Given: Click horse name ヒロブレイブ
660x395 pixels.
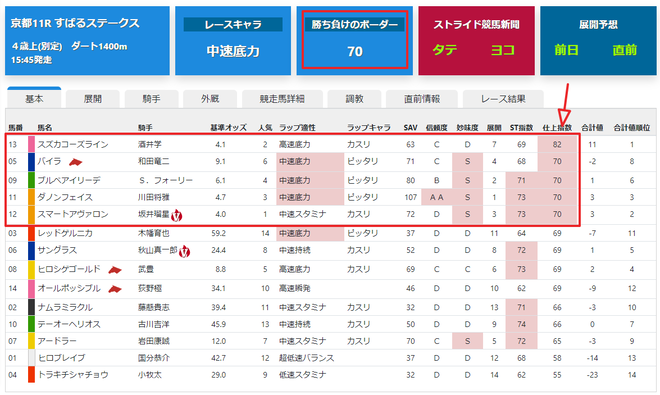Looking at the screenshot, I should [61, 358].
